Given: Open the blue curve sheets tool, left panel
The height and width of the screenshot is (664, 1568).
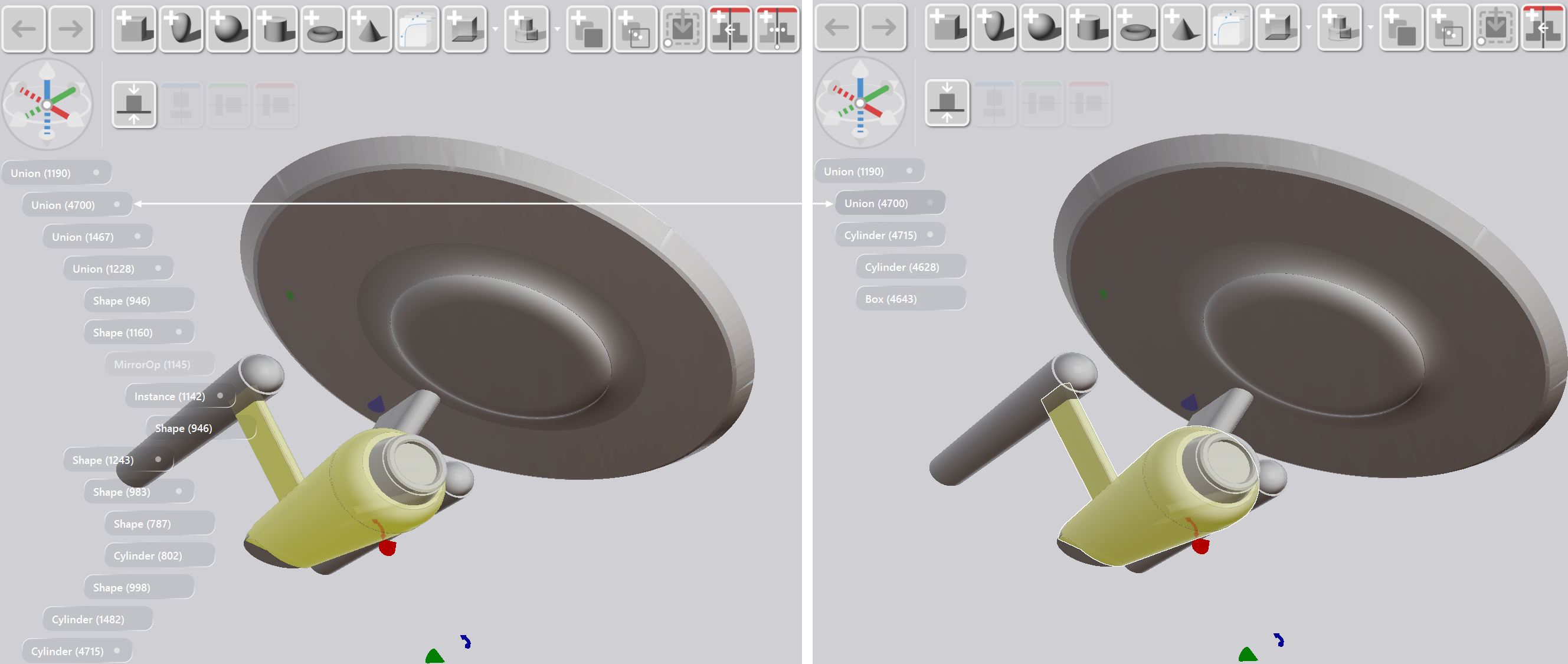Looking at the screenshot, I should tap(418, 28).
